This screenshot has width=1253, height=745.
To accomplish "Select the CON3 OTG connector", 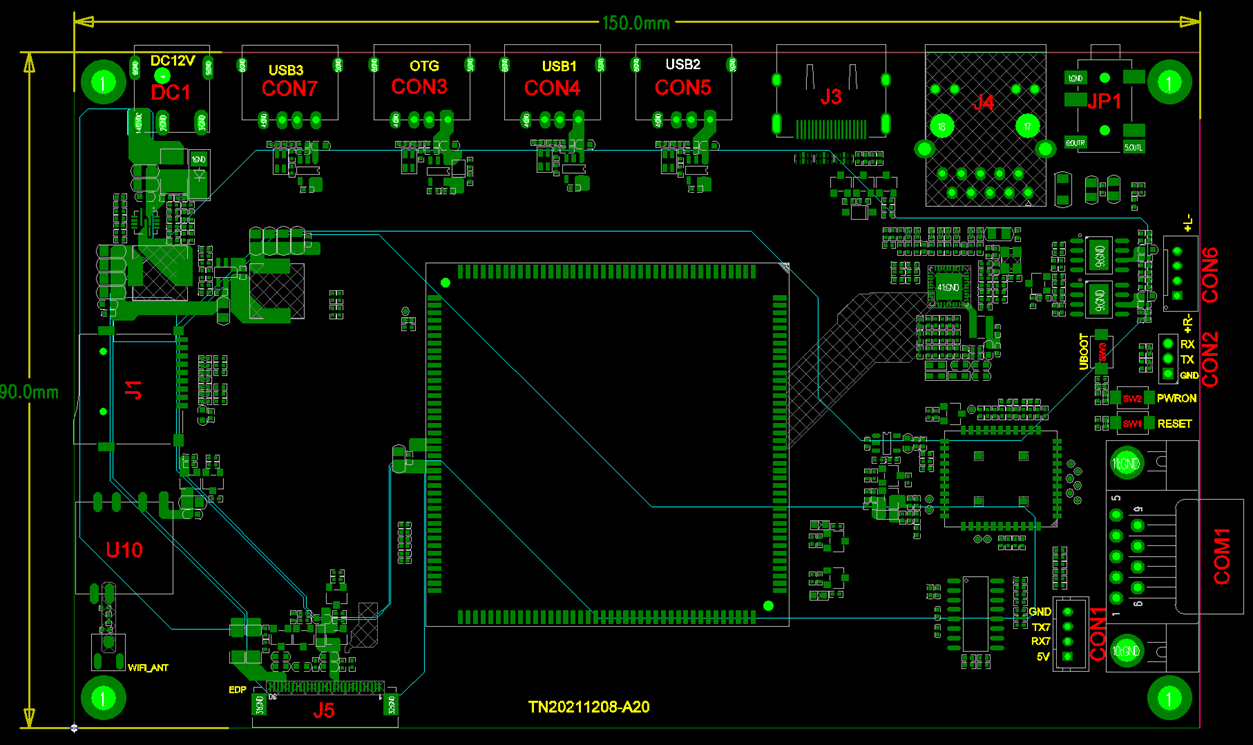I will pyautogui.click(x=419, y=87).
